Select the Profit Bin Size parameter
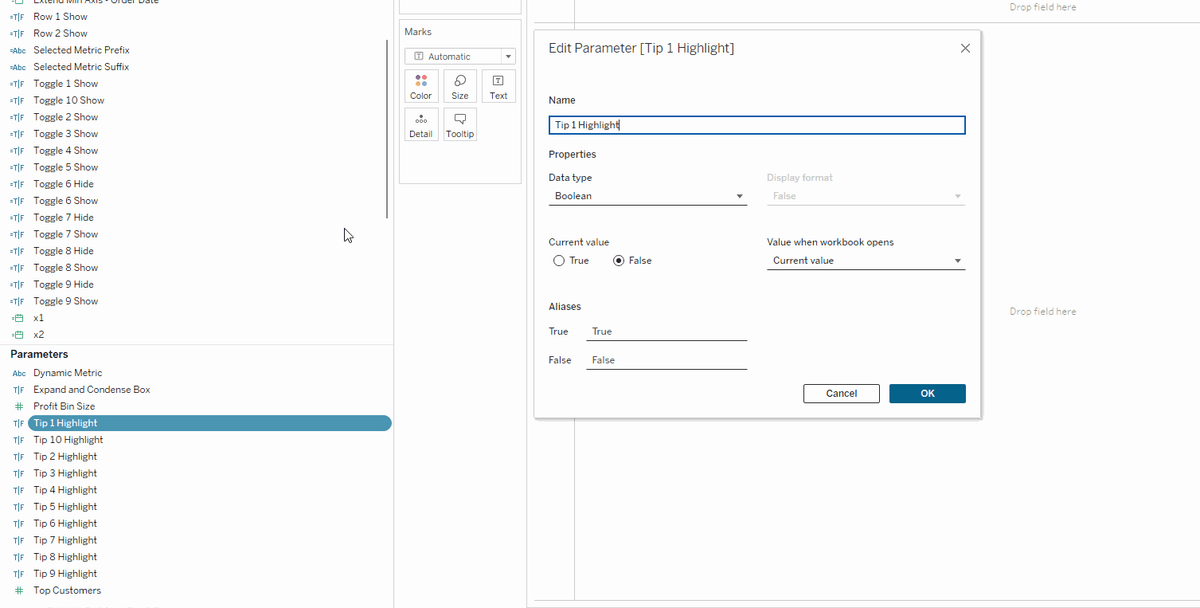 click(64, 407)
